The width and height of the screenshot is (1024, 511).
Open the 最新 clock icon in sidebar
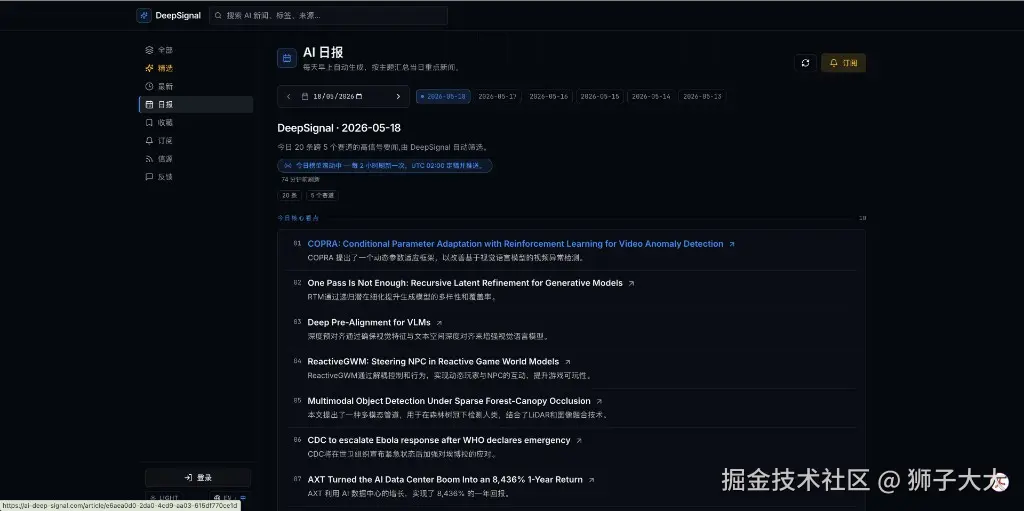[149, 86]
